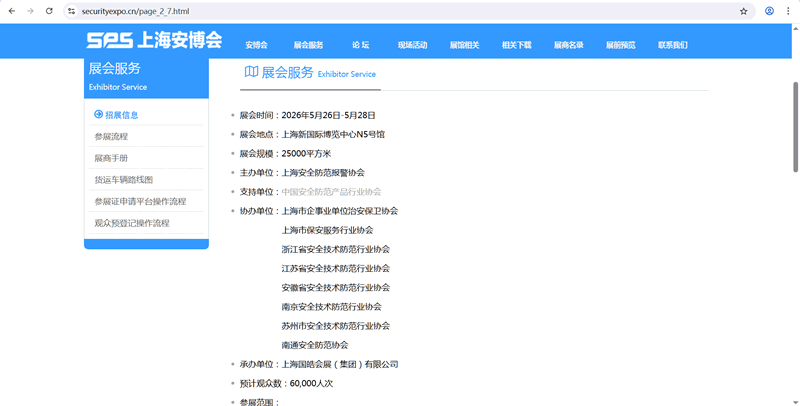Click the book icon beside 展会服务 heading

[x=251, y=72]
